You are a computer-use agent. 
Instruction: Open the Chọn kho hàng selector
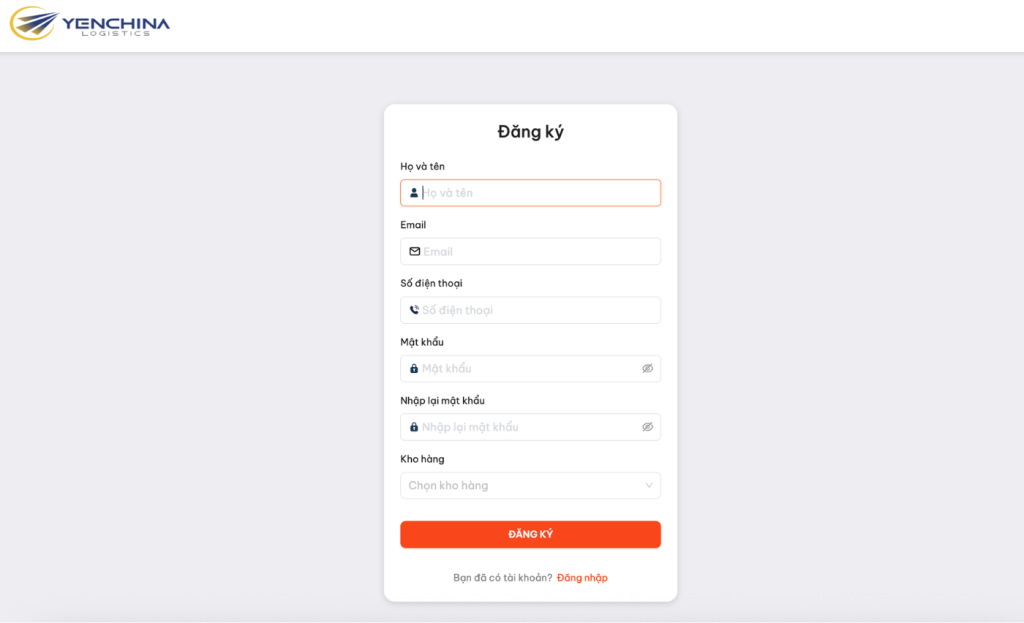(x=520, y=486)
